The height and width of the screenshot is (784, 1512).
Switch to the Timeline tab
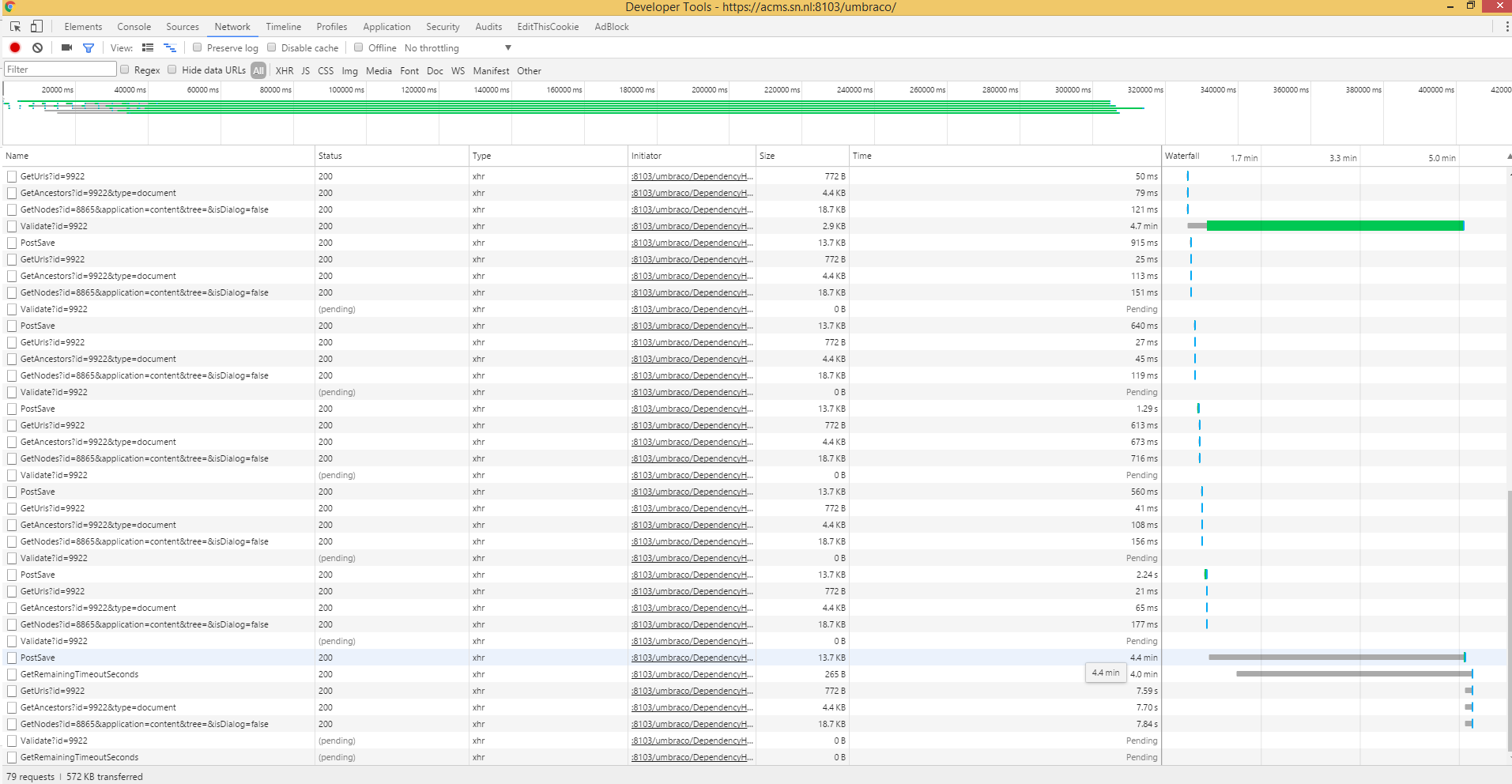tap(284, 27)
